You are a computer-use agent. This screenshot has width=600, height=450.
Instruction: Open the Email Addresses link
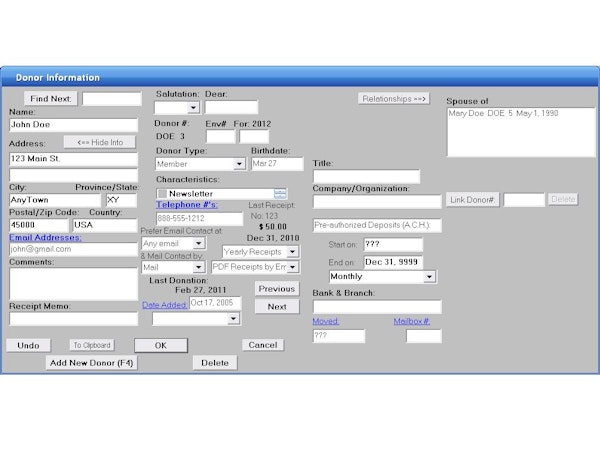point(45,237)
